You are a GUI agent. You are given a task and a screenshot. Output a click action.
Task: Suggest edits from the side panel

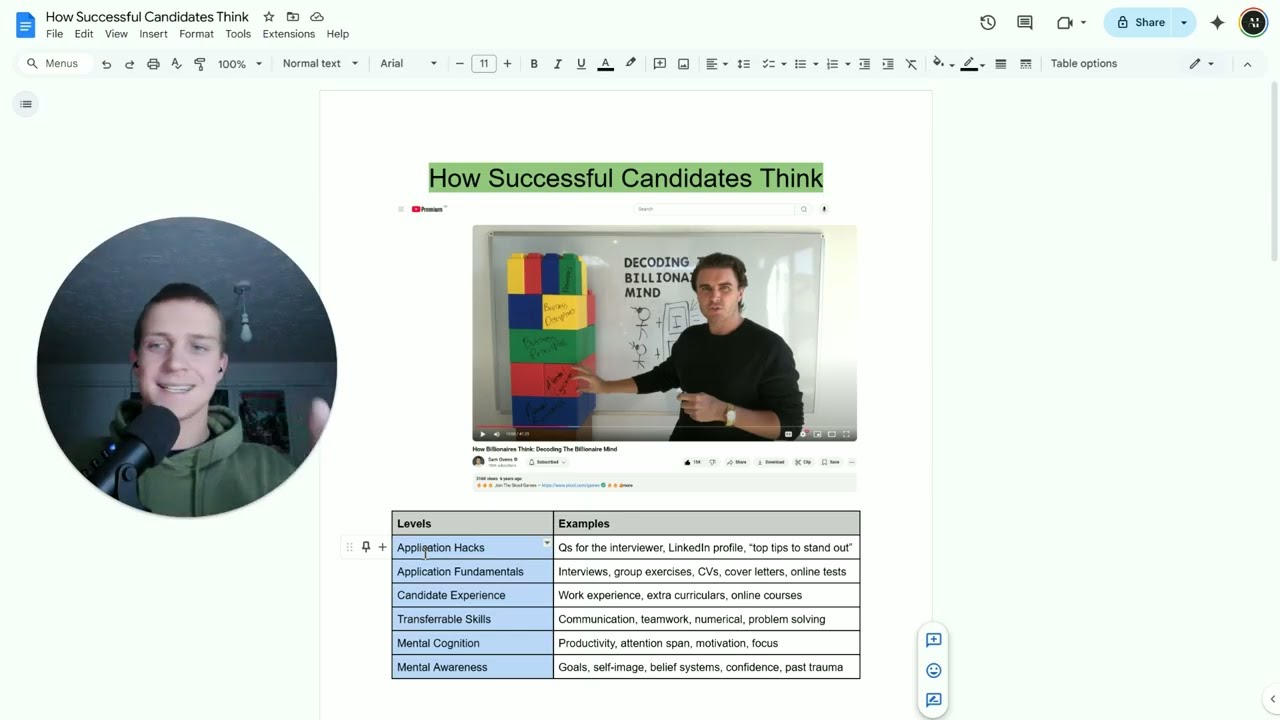click(933, 700)
